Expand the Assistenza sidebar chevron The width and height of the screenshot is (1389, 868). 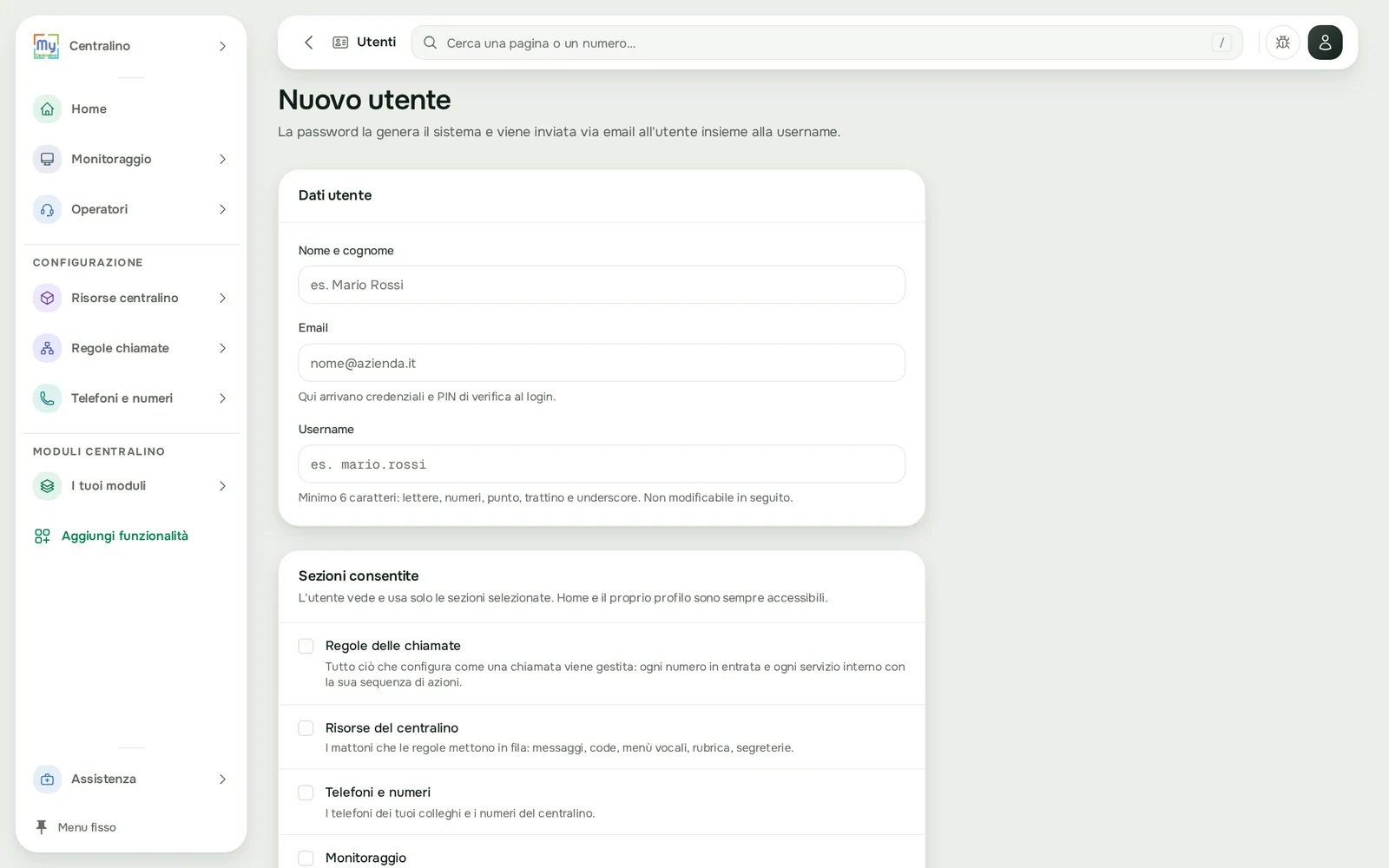pyautogui.click(x=222, y=779)
